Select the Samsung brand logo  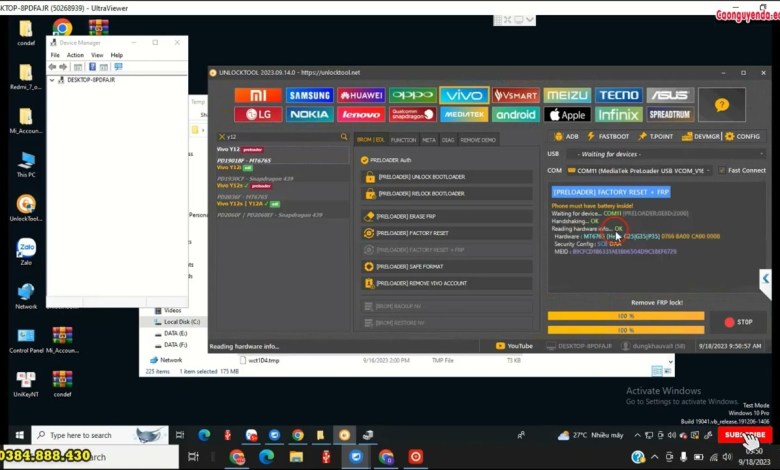coord(309,95)
